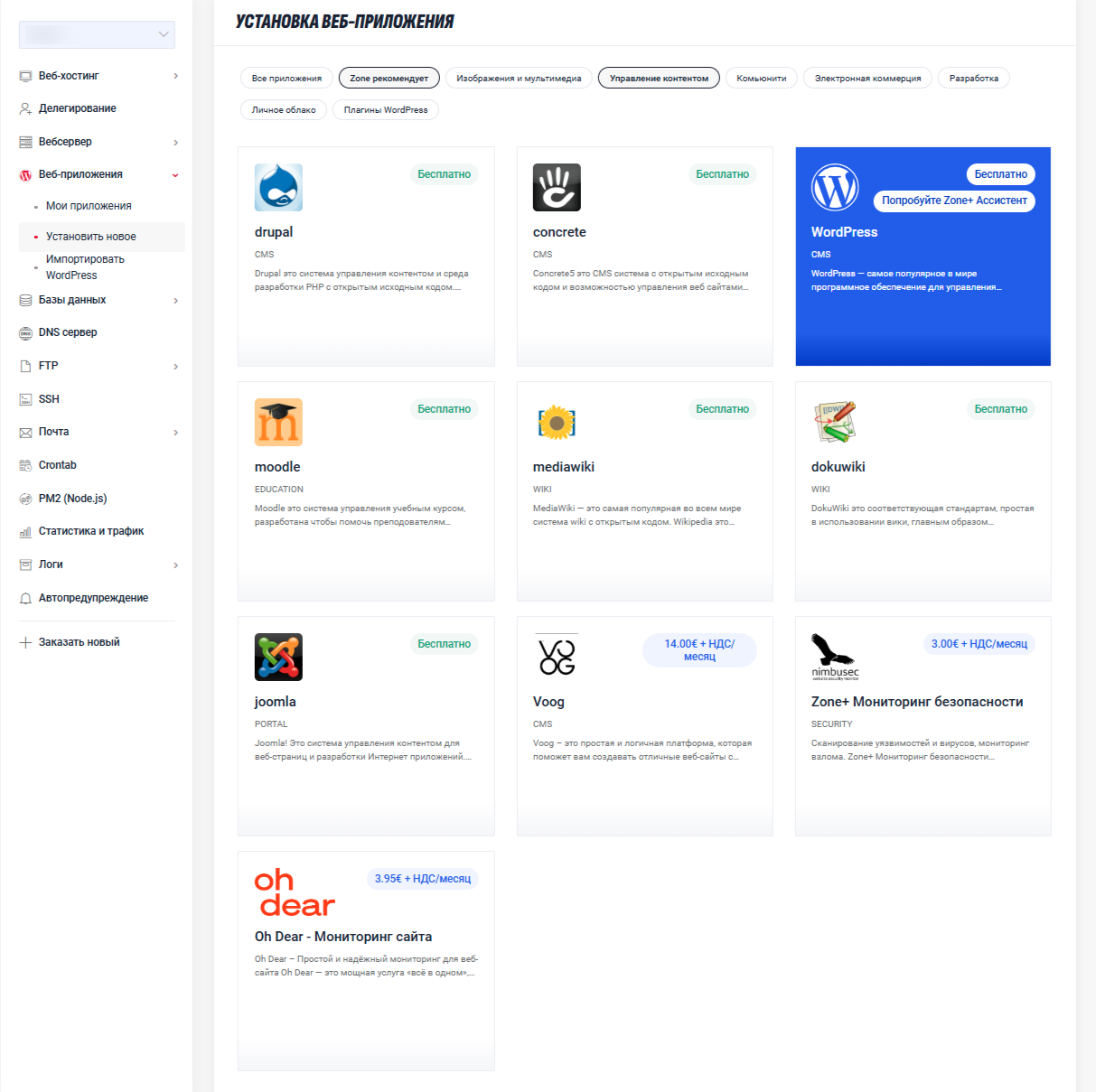Open Установить новое in sidebar
Image resolution: width=1096 pixels, height=1092 pixels.
pyautogui.click(x=102, y=237)
